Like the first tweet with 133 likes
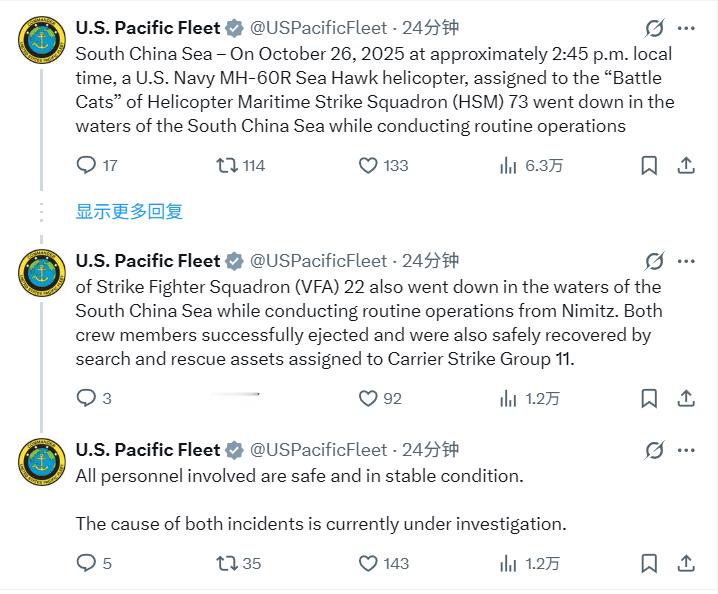 (369, 165)
